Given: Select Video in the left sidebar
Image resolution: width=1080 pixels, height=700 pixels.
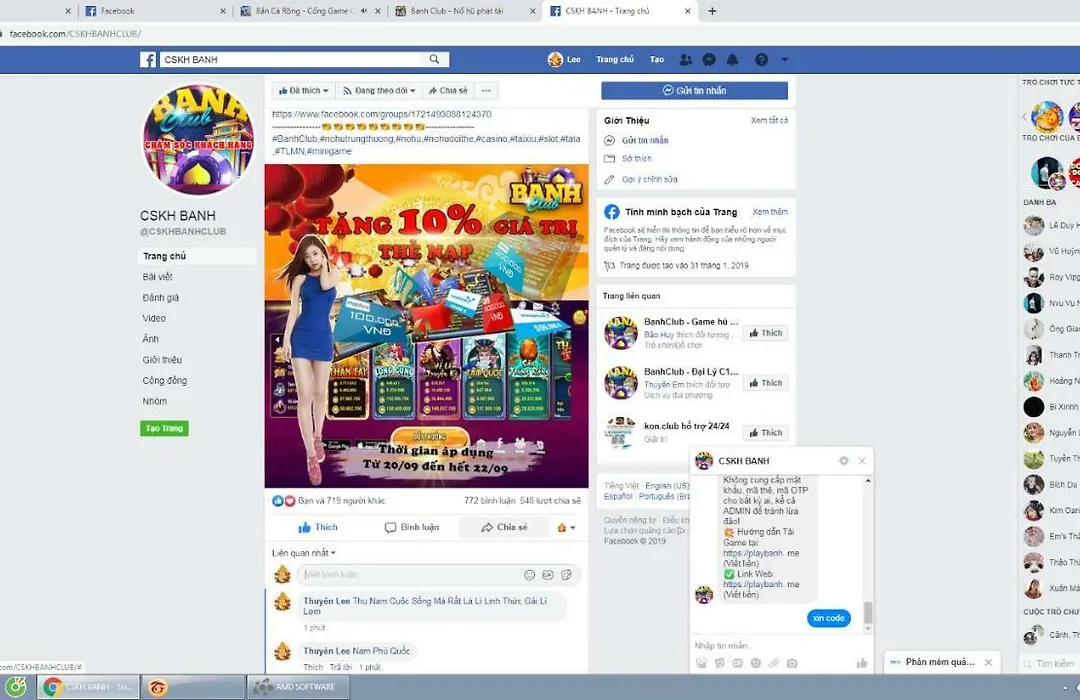Looking at the screenshot, I should point(154,318).
